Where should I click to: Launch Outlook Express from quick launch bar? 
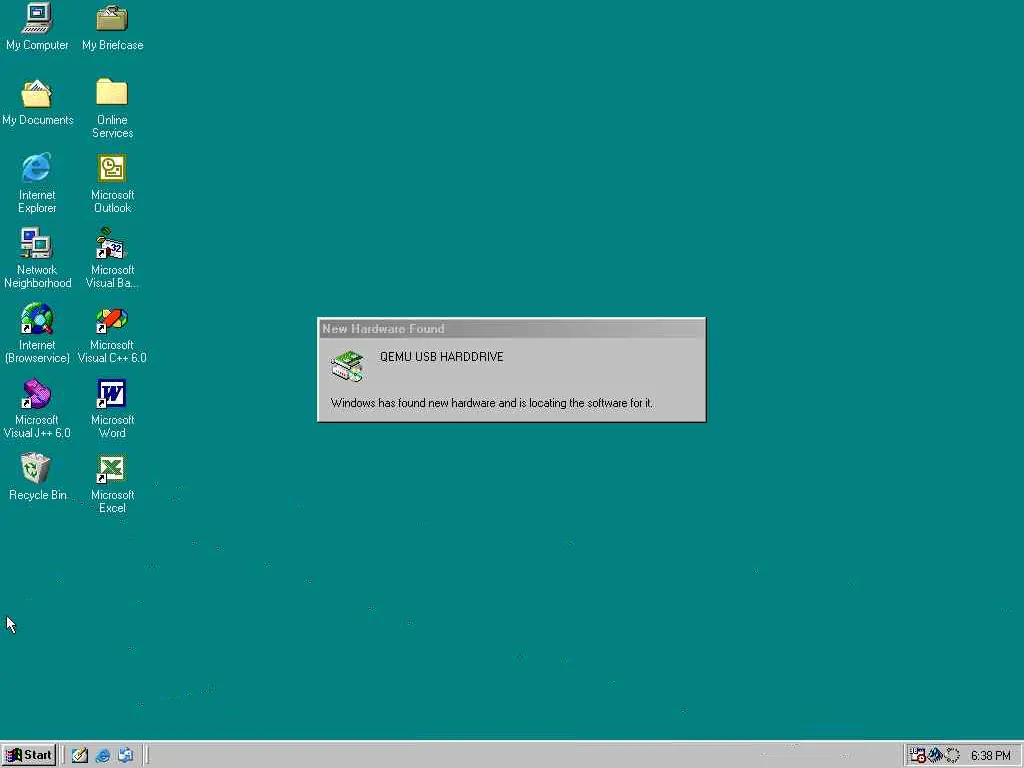click(x=125, y=756)
